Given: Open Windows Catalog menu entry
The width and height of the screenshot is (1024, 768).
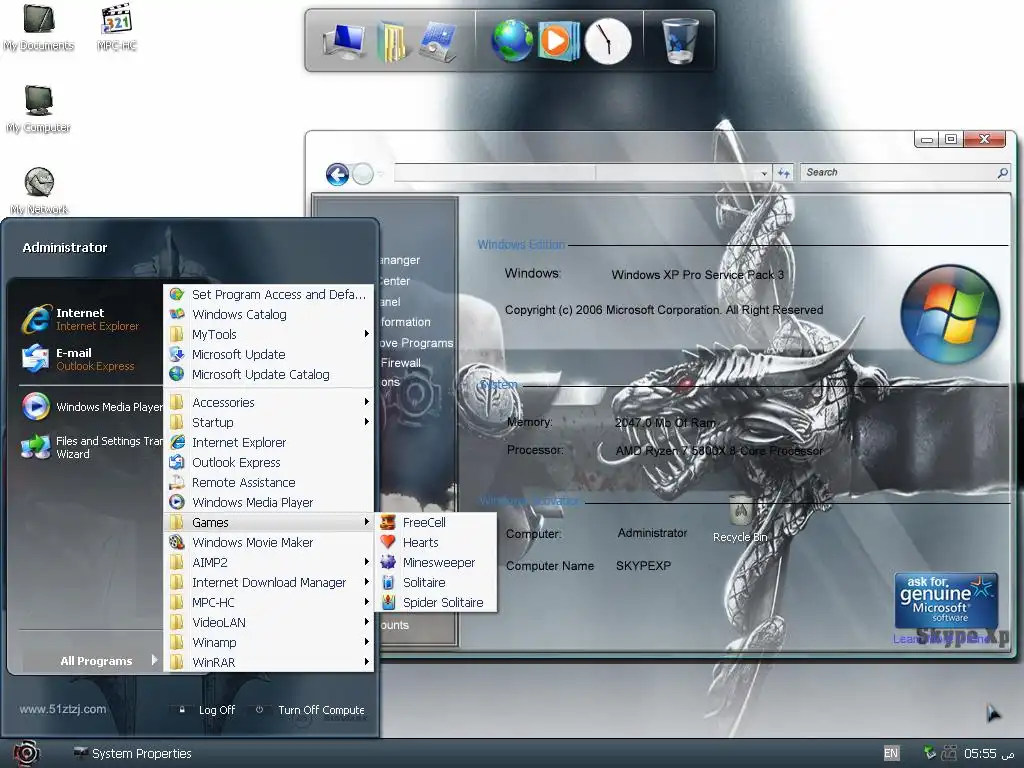Looking at the screenshot, I should 269,314.
